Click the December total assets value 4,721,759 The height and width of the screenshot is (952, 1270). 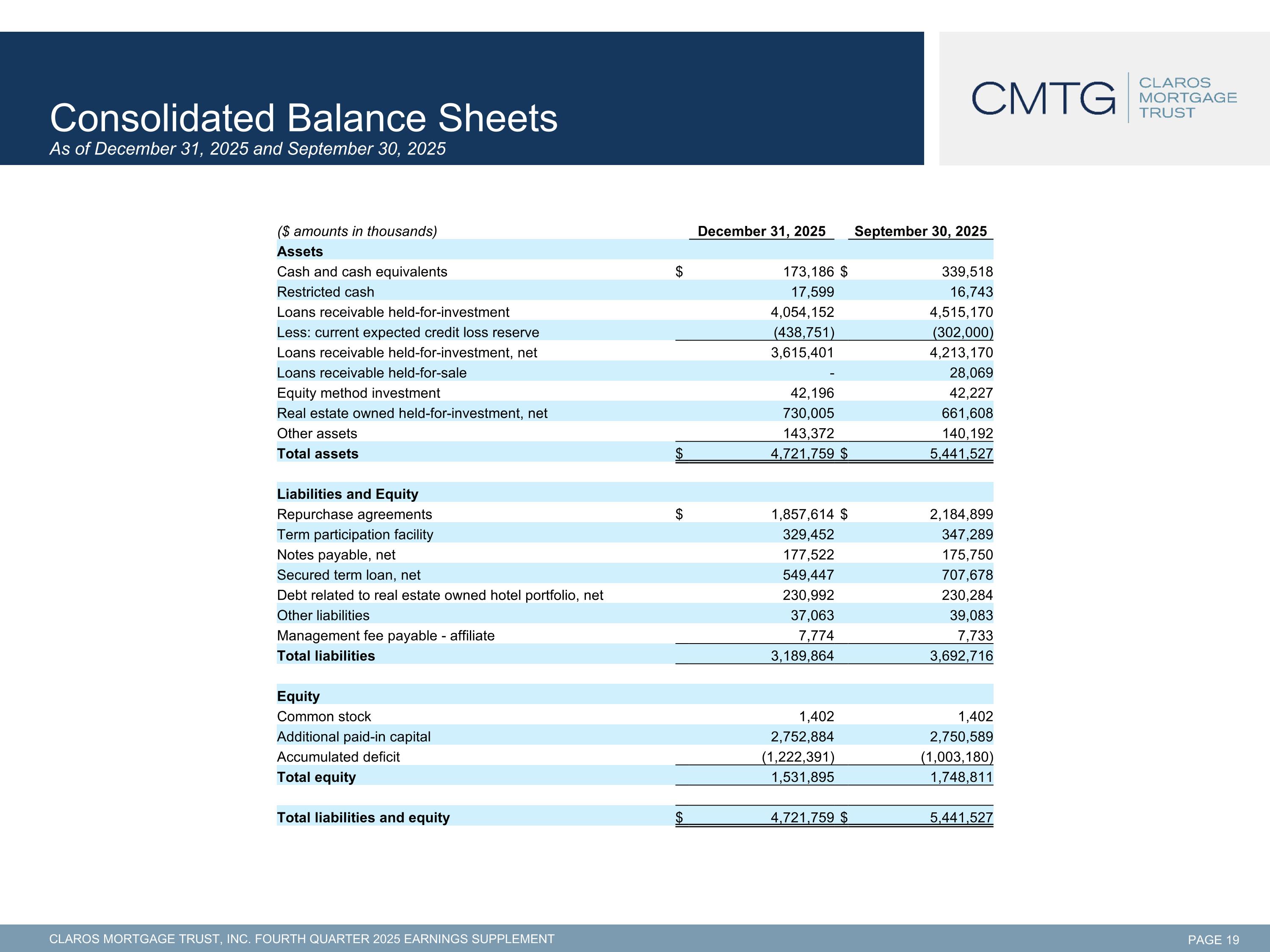point(802,454)
